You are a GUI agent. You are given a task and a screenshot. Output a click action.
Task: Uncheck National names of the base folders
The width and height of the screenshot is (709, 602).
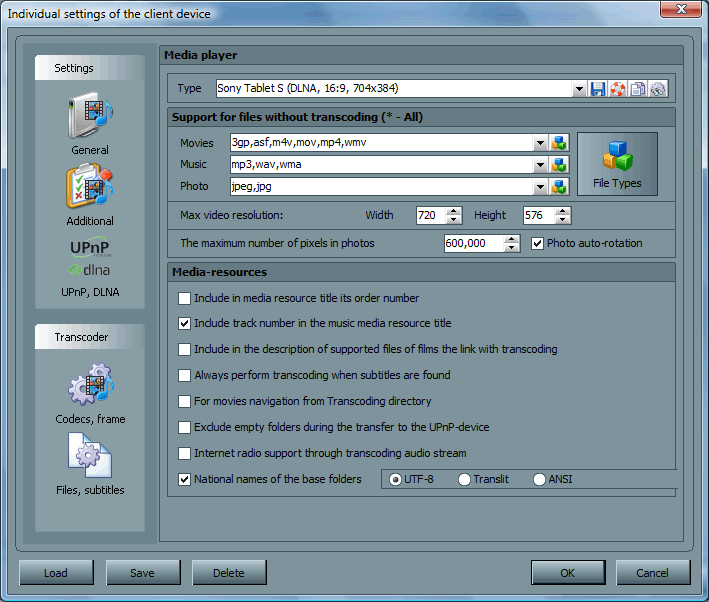[x=184, y=479]
